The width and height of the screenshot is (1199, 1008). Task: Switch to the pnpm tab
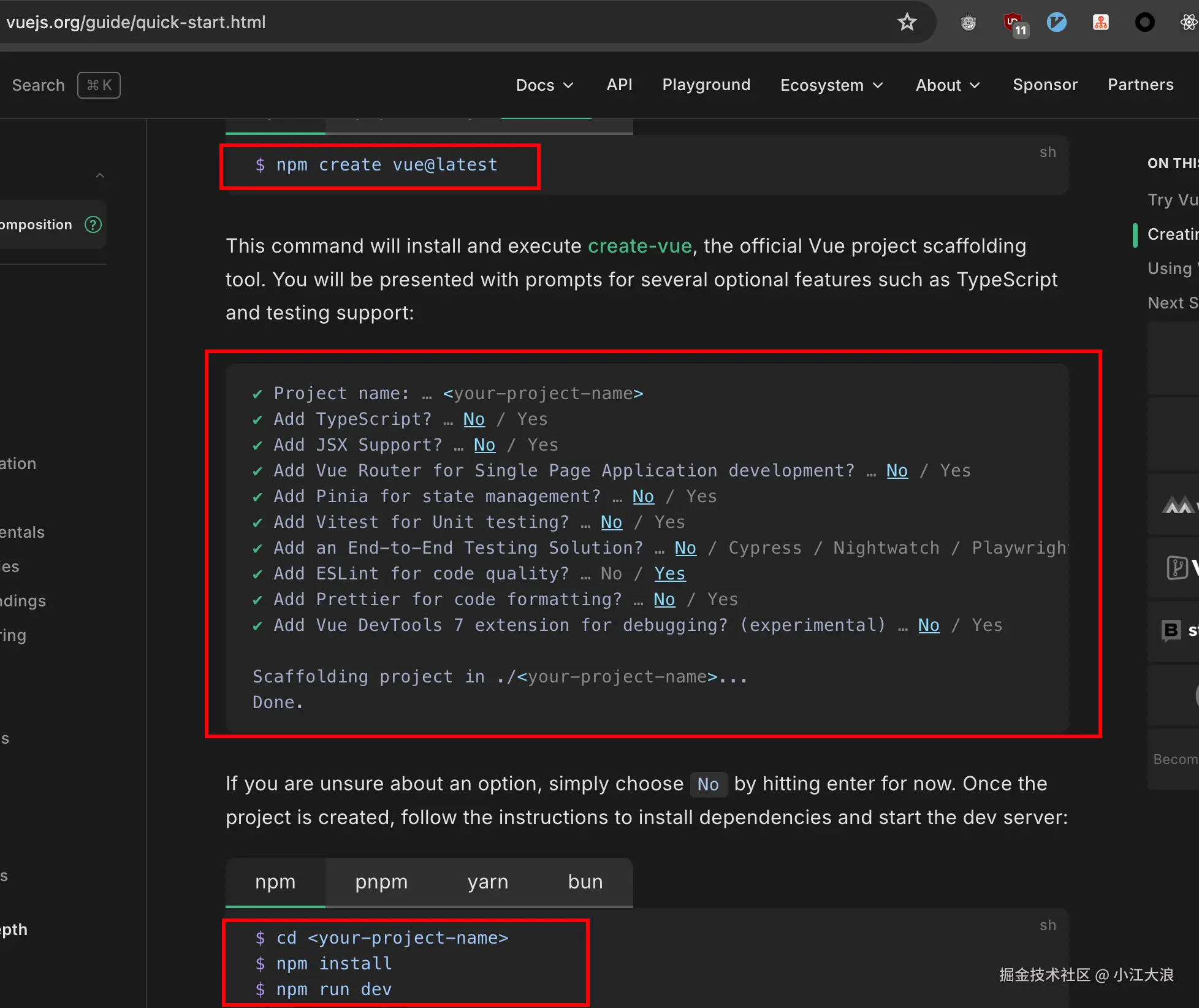(381, 882)
